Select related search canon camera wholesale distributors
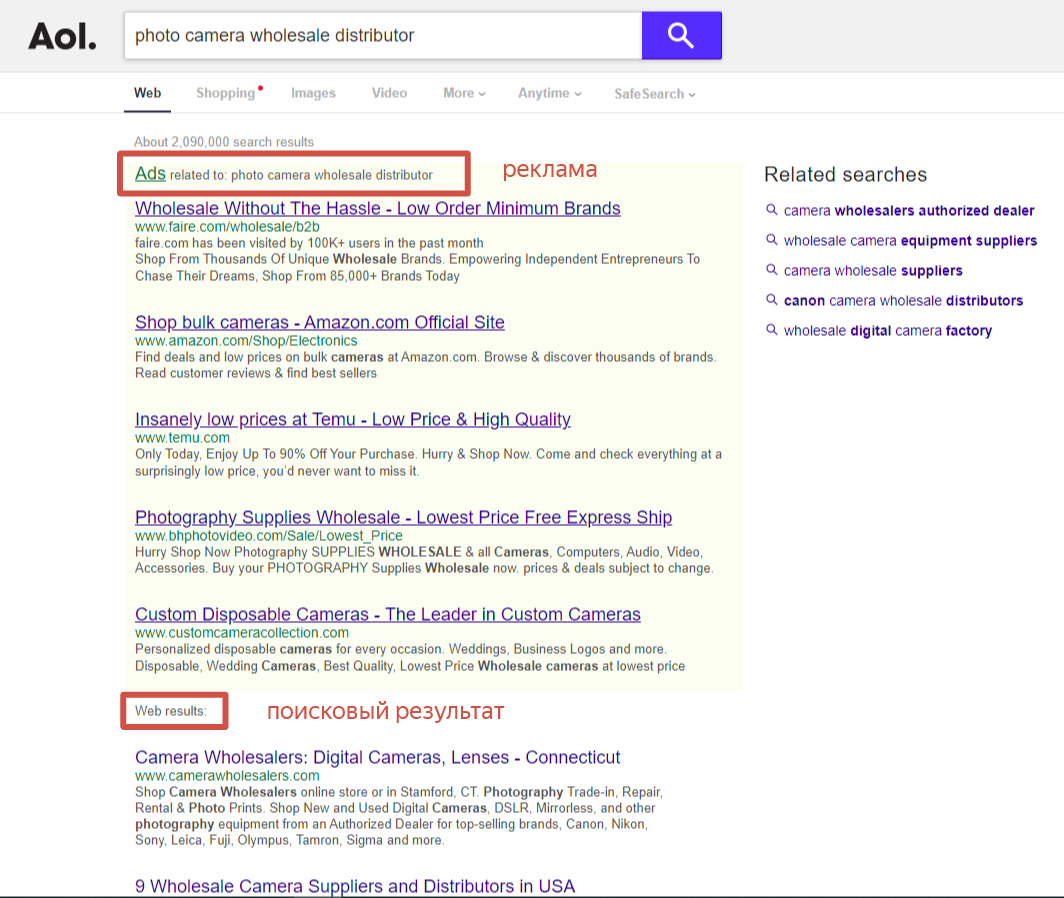This screenshot has width=1064, height=898. pyautogui.click(x=903, y=300)
